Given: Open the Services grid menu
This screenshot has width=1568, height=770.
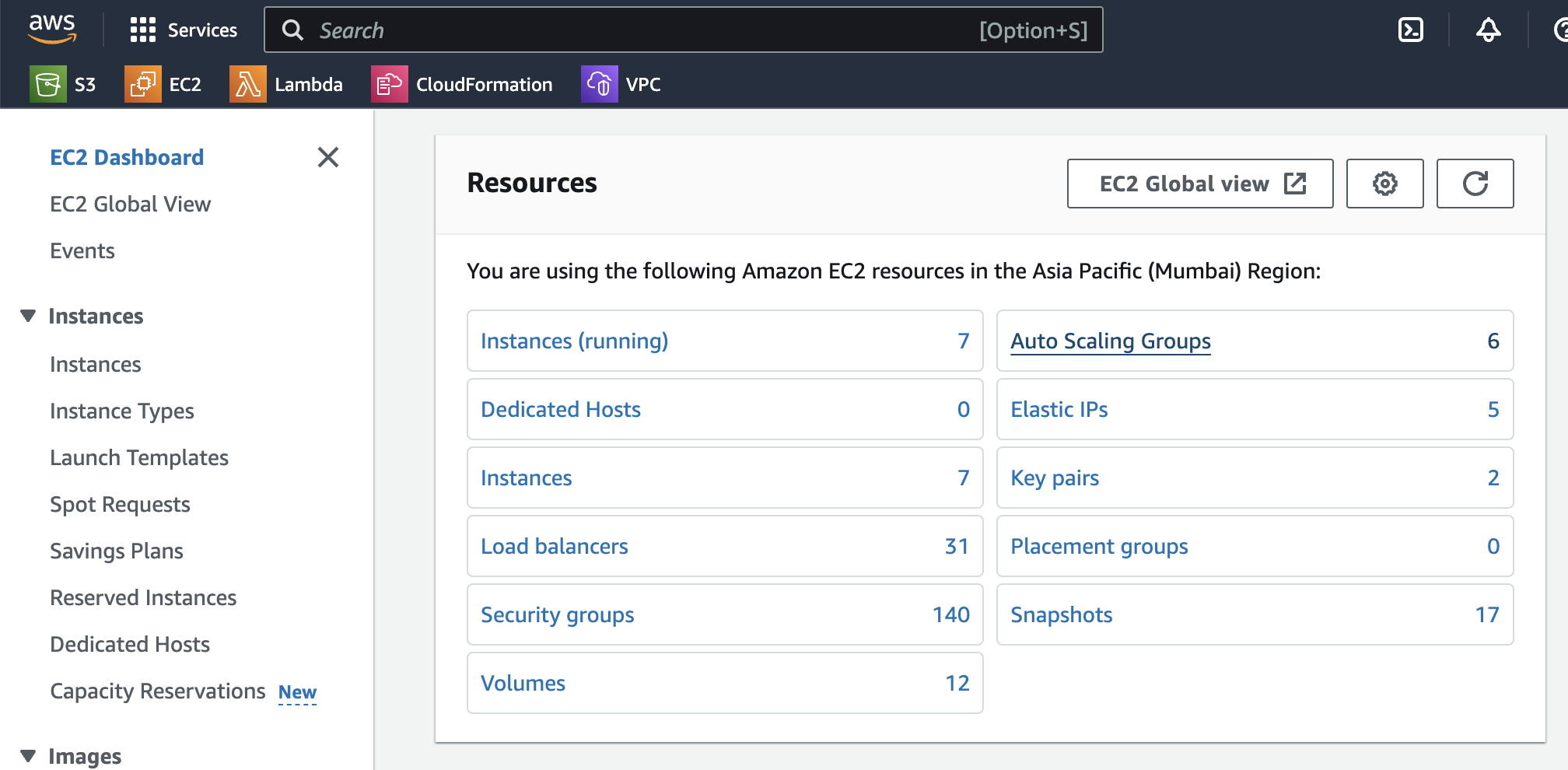Looking at the screenshot, I should tap(184, 30).
